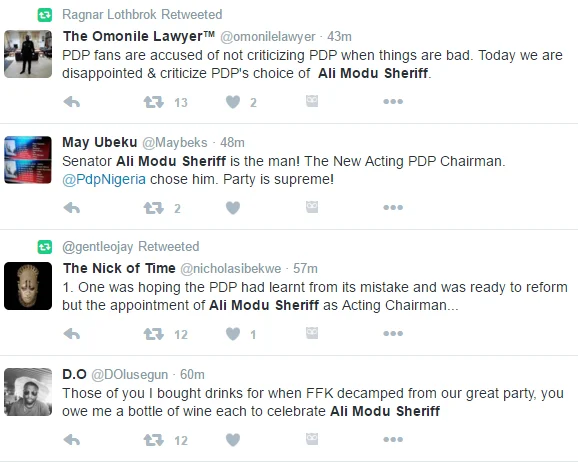Reply to The Nick of Time tweet
578x462 pixels.
pos(72,334)
